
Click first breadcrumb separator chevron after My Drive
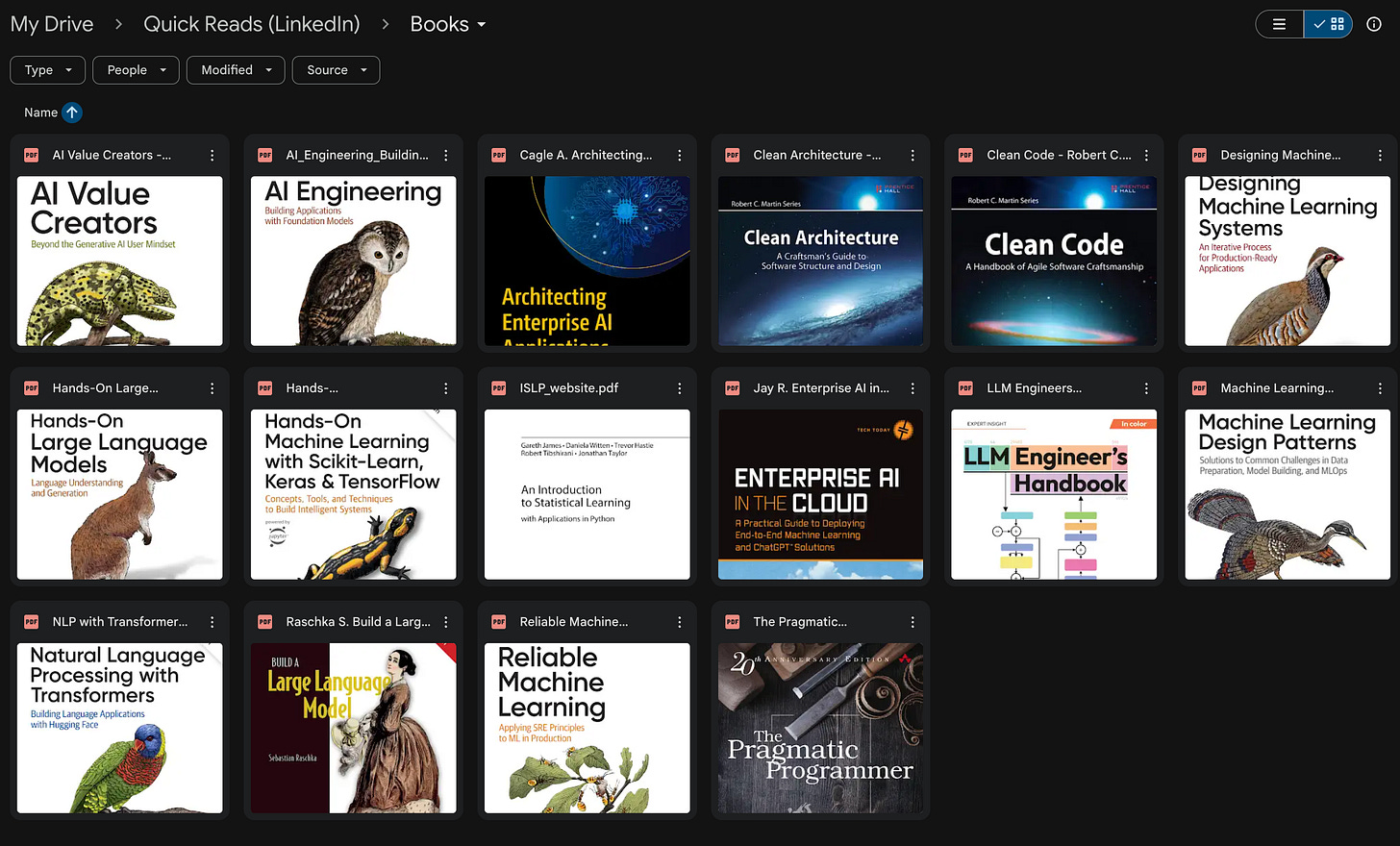[119, 24]
